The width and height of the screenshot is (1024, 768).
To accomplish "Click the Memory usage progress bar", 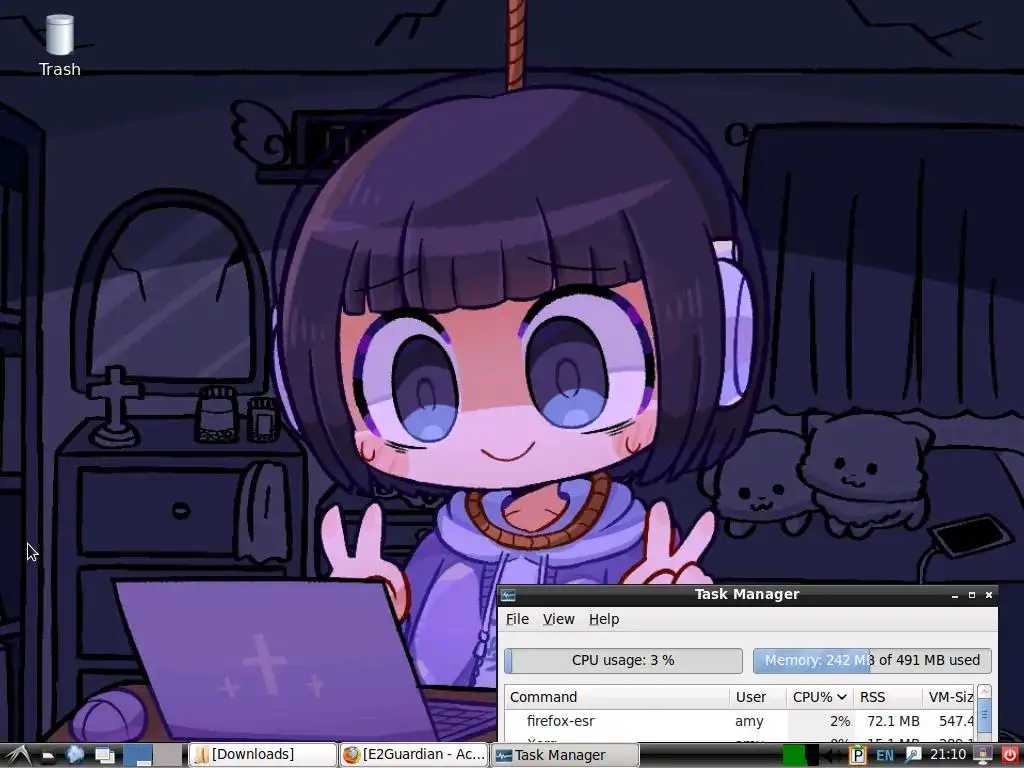I will coord(872,660).
